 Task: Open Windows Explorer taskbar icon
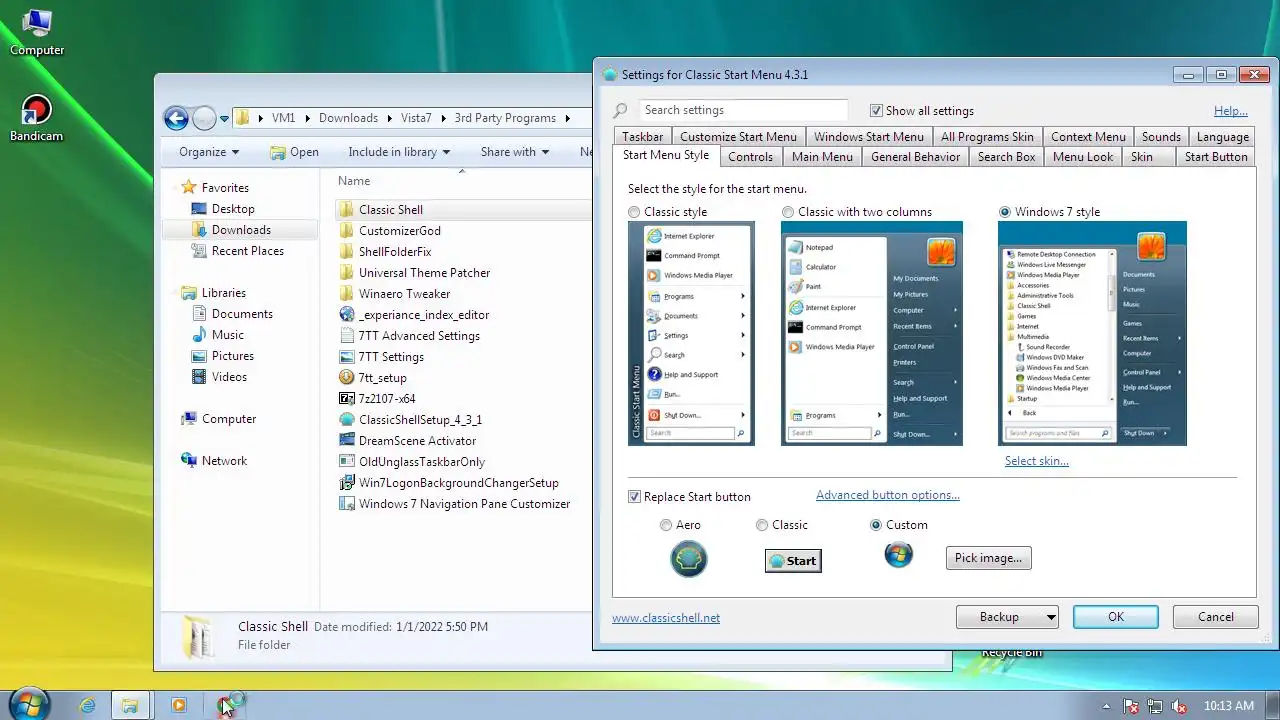(x=129, y=705)
